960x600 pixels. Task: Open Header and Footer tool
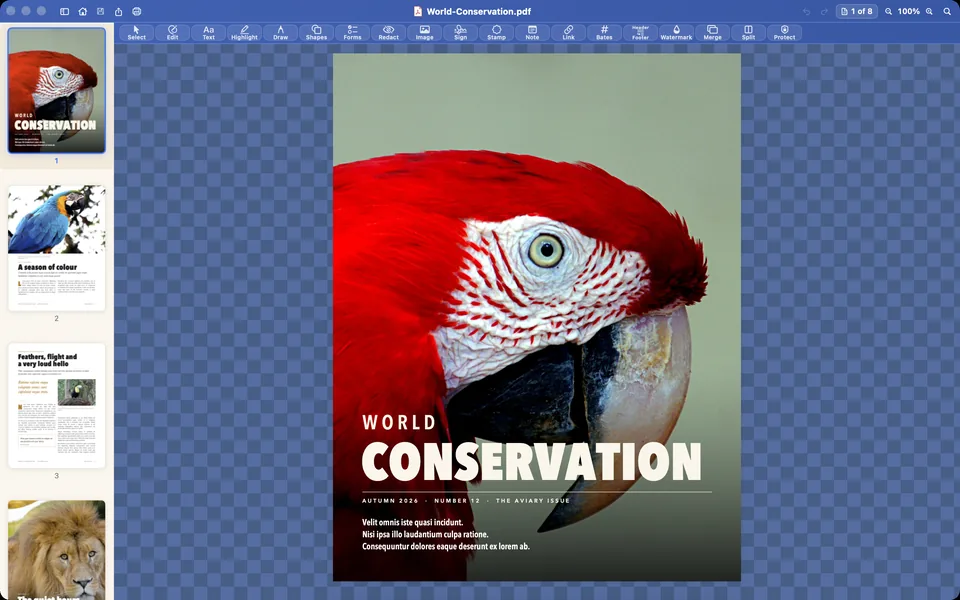point(640,32)
